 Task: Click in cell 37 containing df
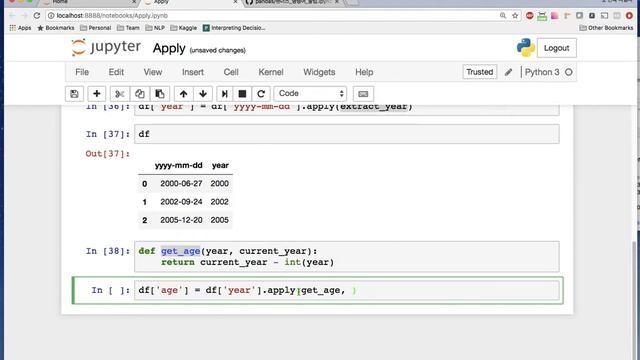coord(347,134)
